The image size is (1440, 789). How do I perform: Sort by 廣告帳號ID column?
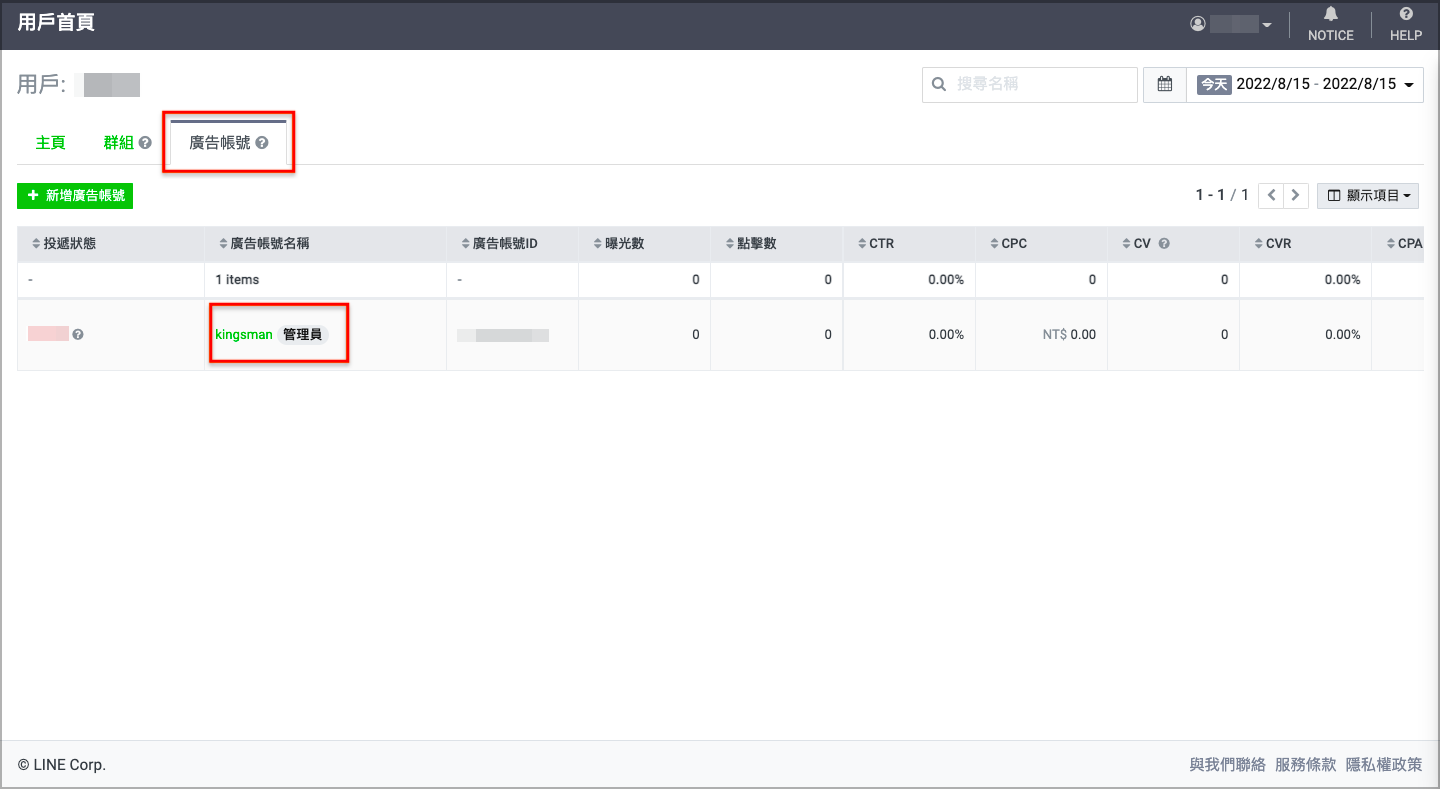tap(499, 244)
